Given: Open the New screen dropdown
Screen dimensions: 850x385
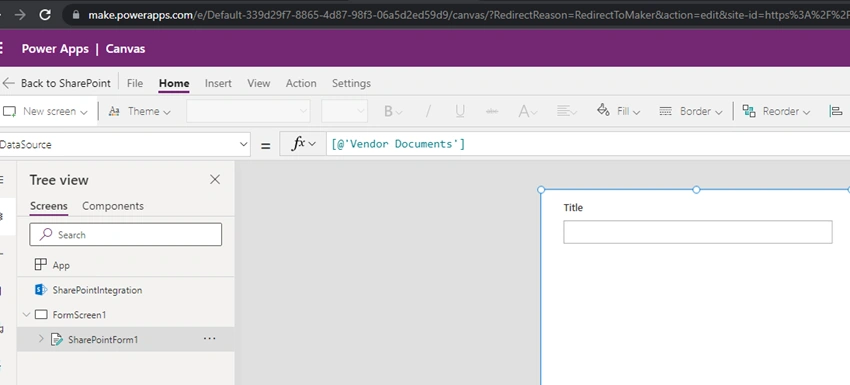Looking at the screenshot, I should (x=46, y=111).
